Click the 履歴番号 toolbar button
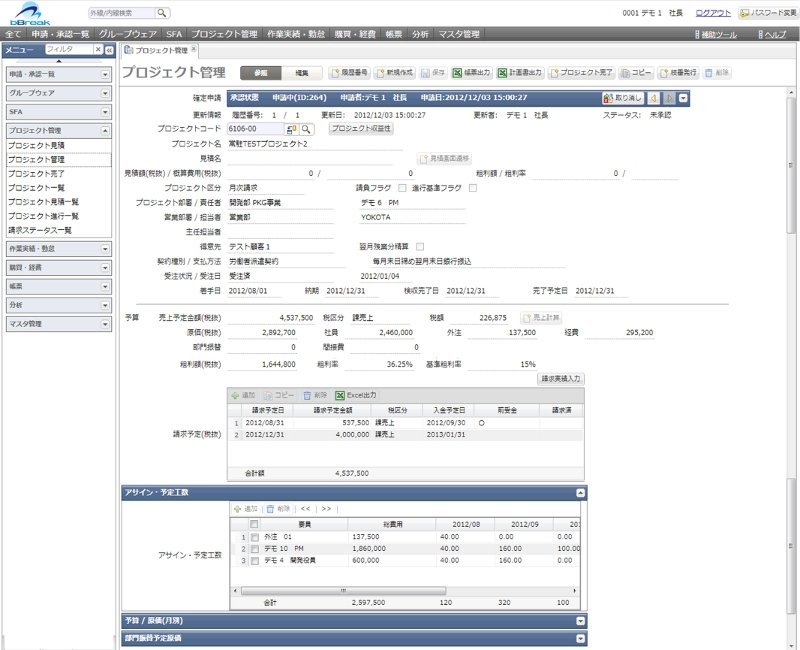Screen dimensions: 800x650 pos(349,73)
